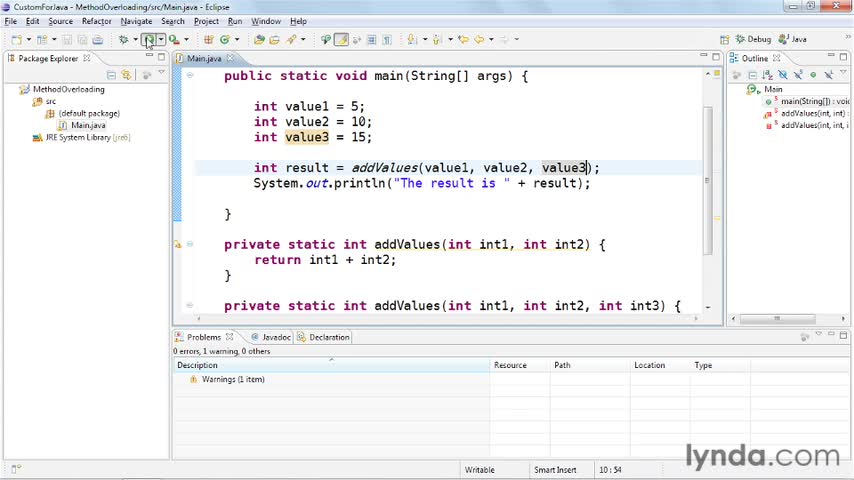This screenshot has width=854, height=480.
Task: Click the Show Whitespace Characters icon
Action: [387, 39]
